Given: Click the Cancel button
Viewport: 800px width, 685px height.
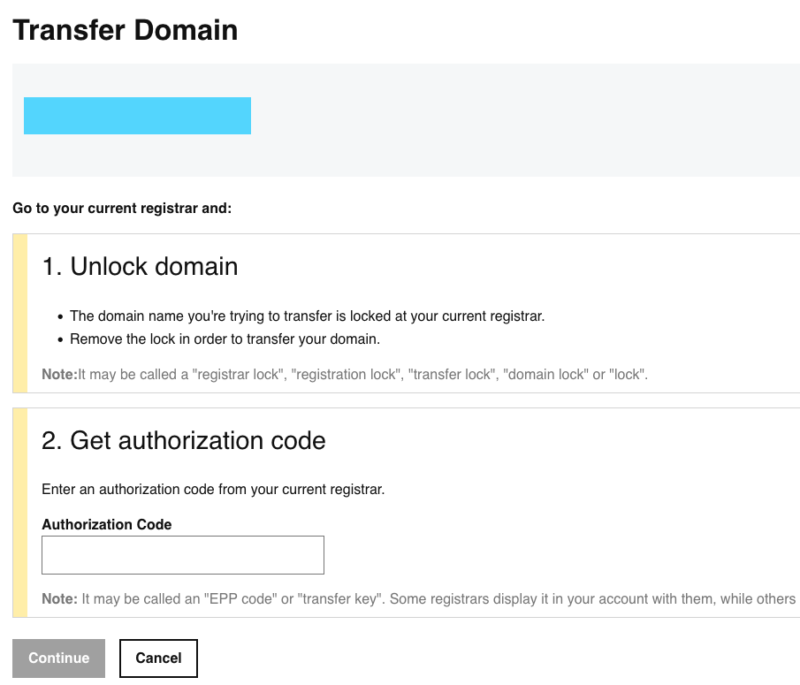Looking at the screenshot, I should [158, 658].
